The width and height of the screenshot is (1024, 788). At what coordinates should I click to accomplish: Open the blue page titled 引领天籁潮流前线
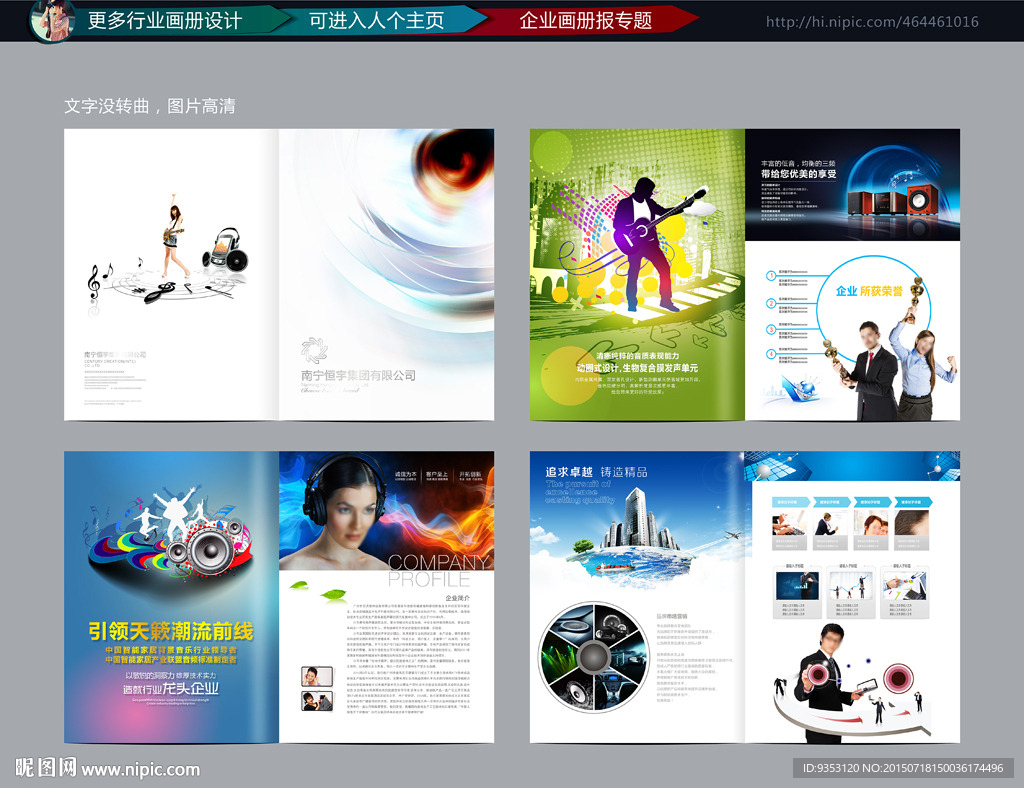172,597
